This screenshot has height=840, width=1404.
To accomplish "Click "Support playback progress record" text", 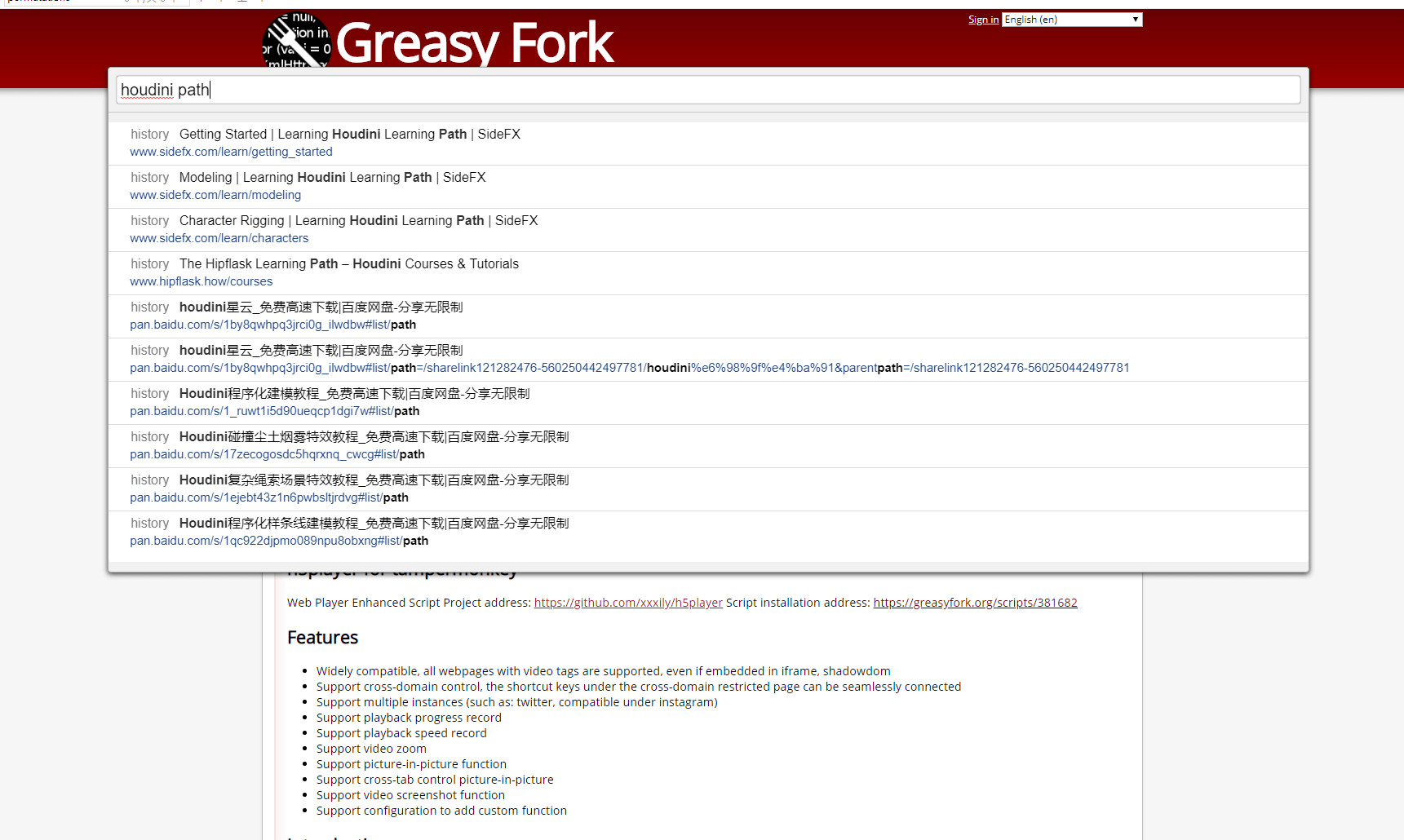I will (x=409, y=718).
